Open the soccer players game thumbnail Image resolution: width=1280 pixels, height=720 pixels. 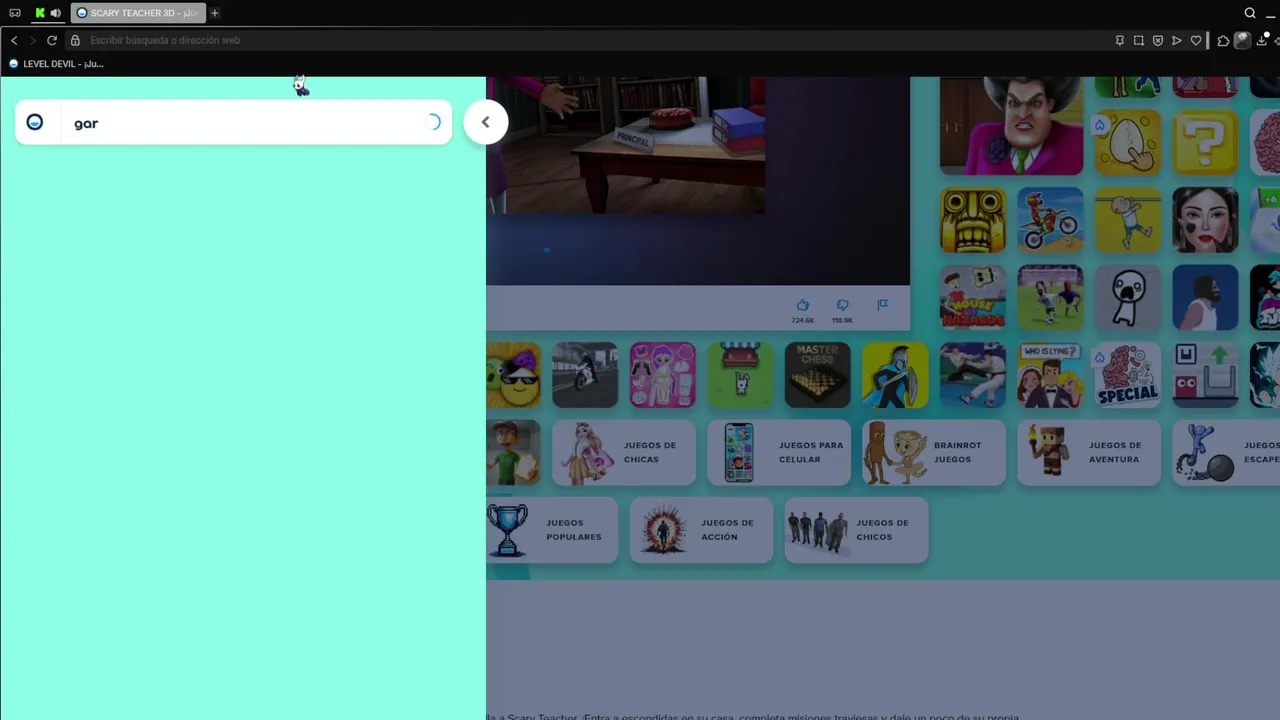1050,297
